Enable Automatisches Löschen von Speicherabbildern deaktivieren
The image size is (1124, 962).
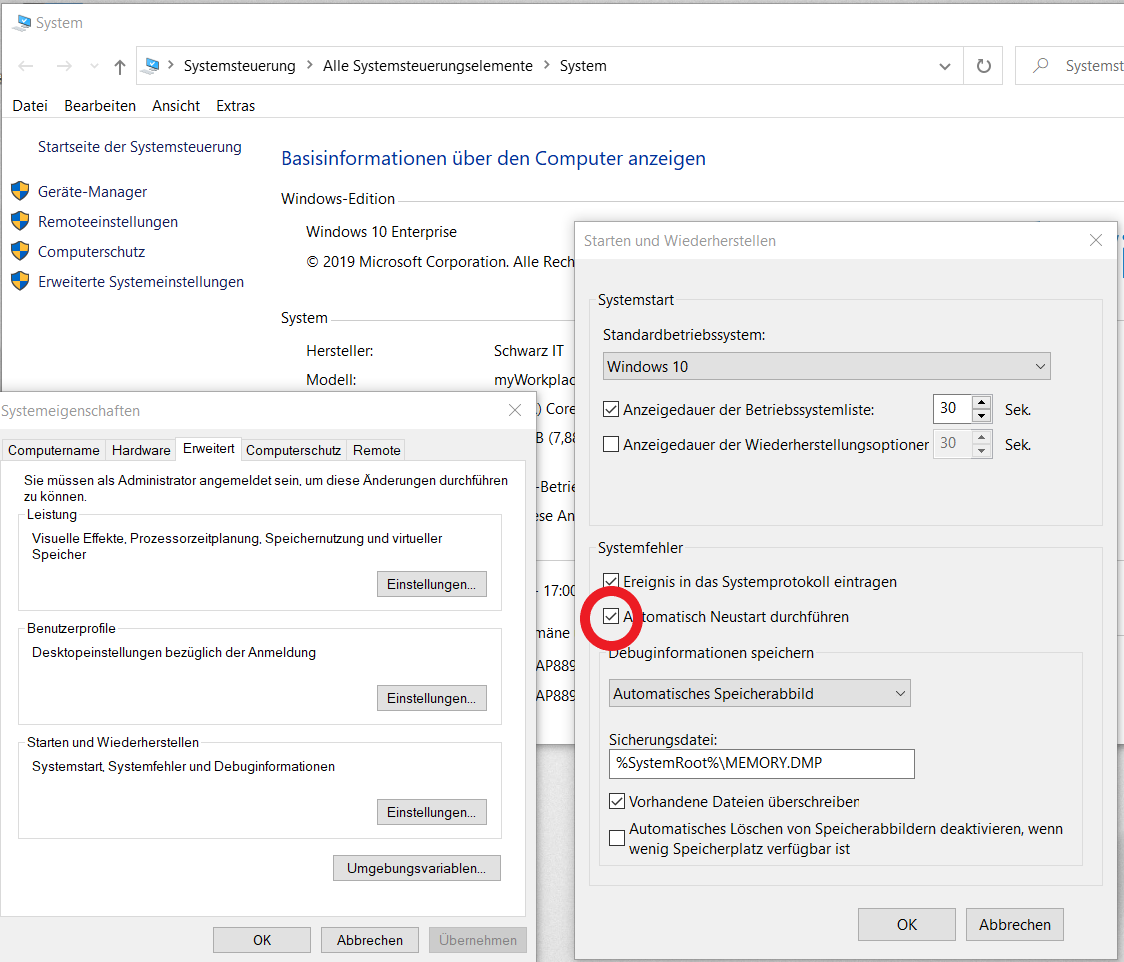(616, 838)
